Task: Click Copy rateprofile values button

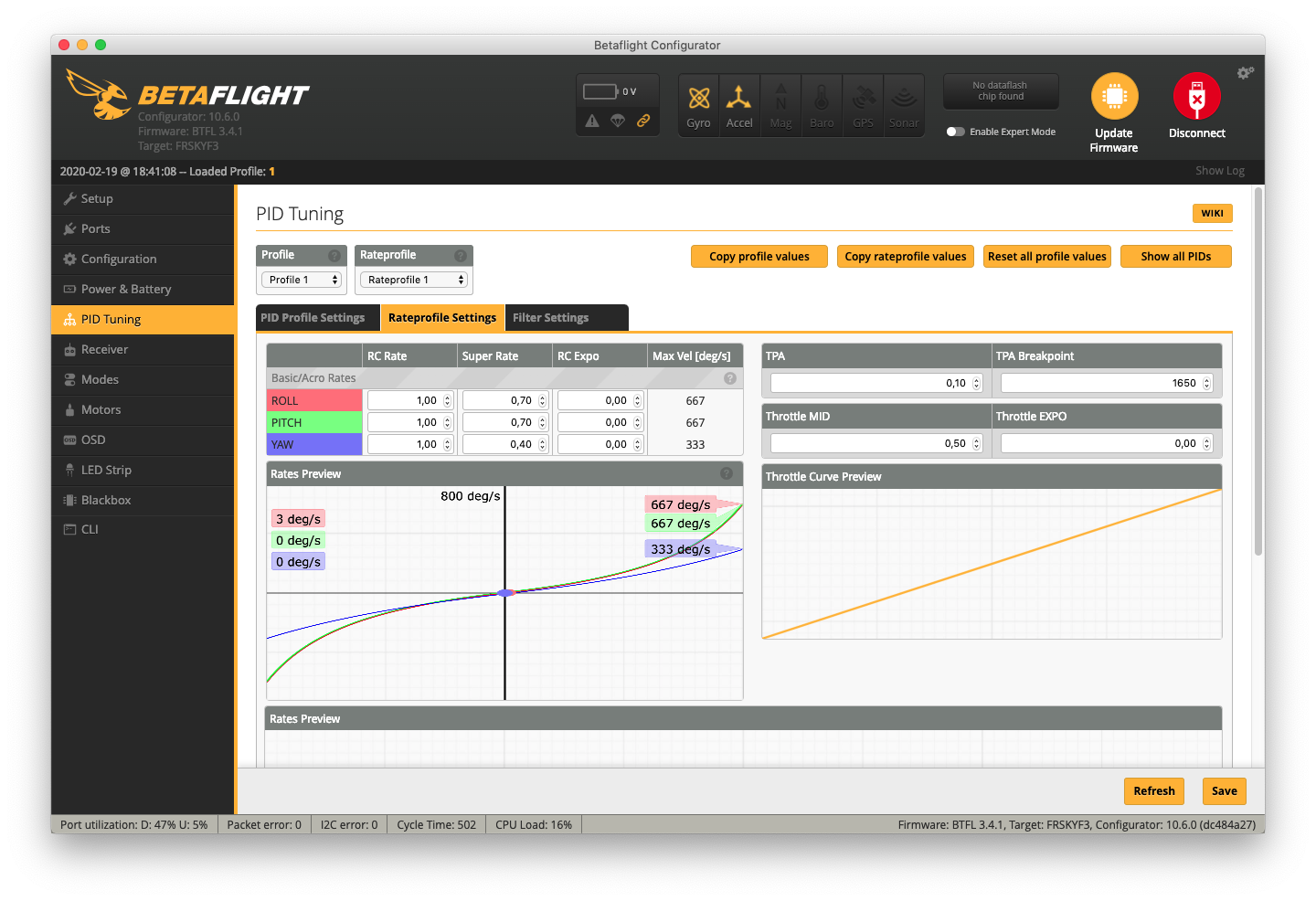Action: tap(906, 257)
